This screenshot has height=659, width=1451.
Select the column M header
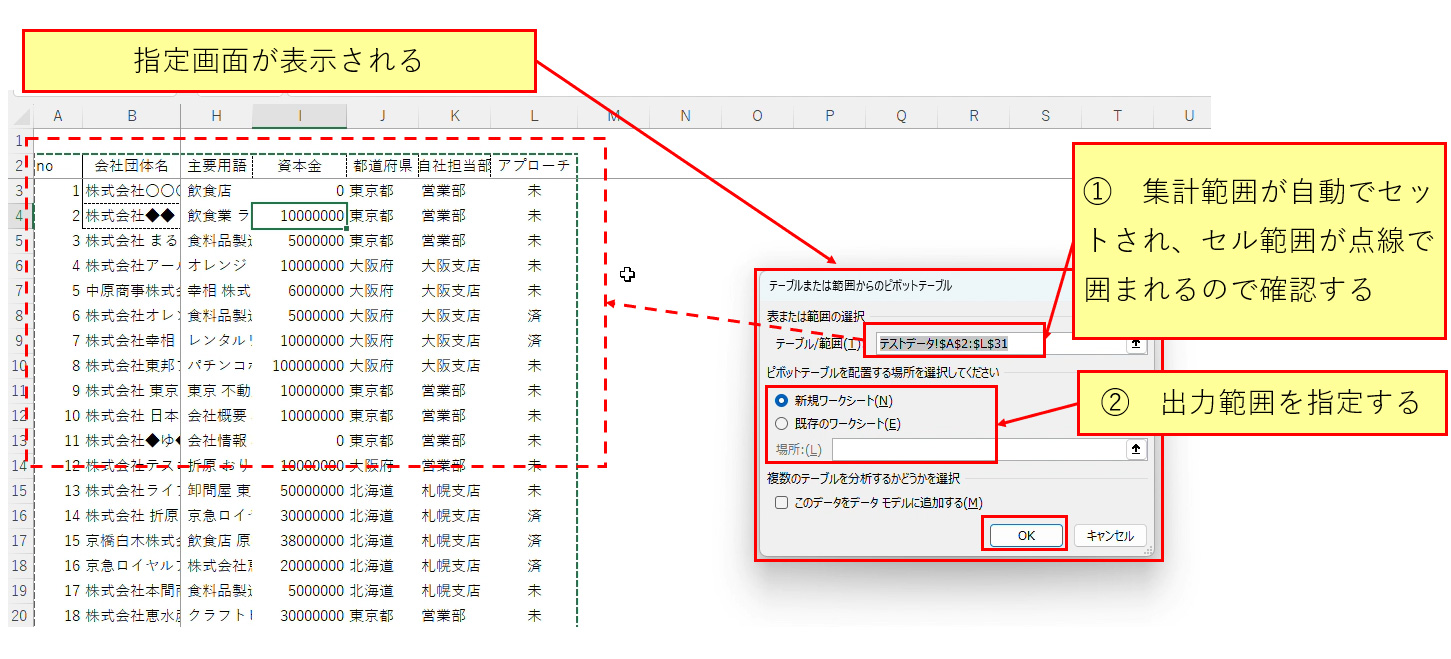pos(613,116)
